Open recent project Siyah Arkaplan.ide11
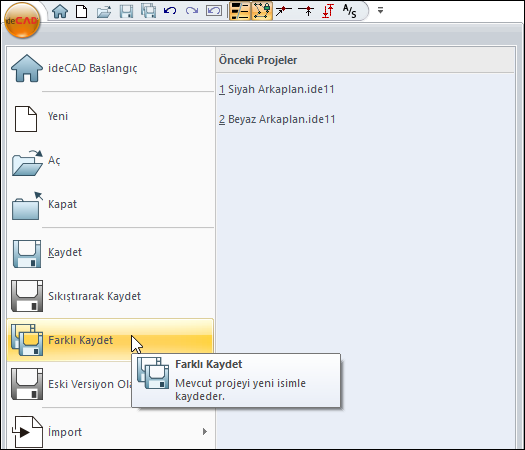Image resolution: width=525 pixels, height=450 pixels. [x=277, y=89]
